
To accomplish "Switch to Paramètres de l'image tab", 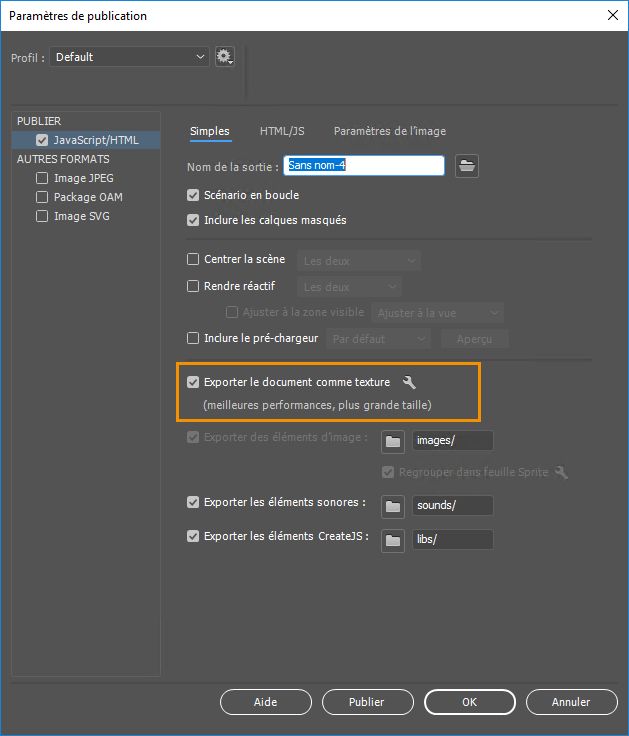I will point(390,131).
